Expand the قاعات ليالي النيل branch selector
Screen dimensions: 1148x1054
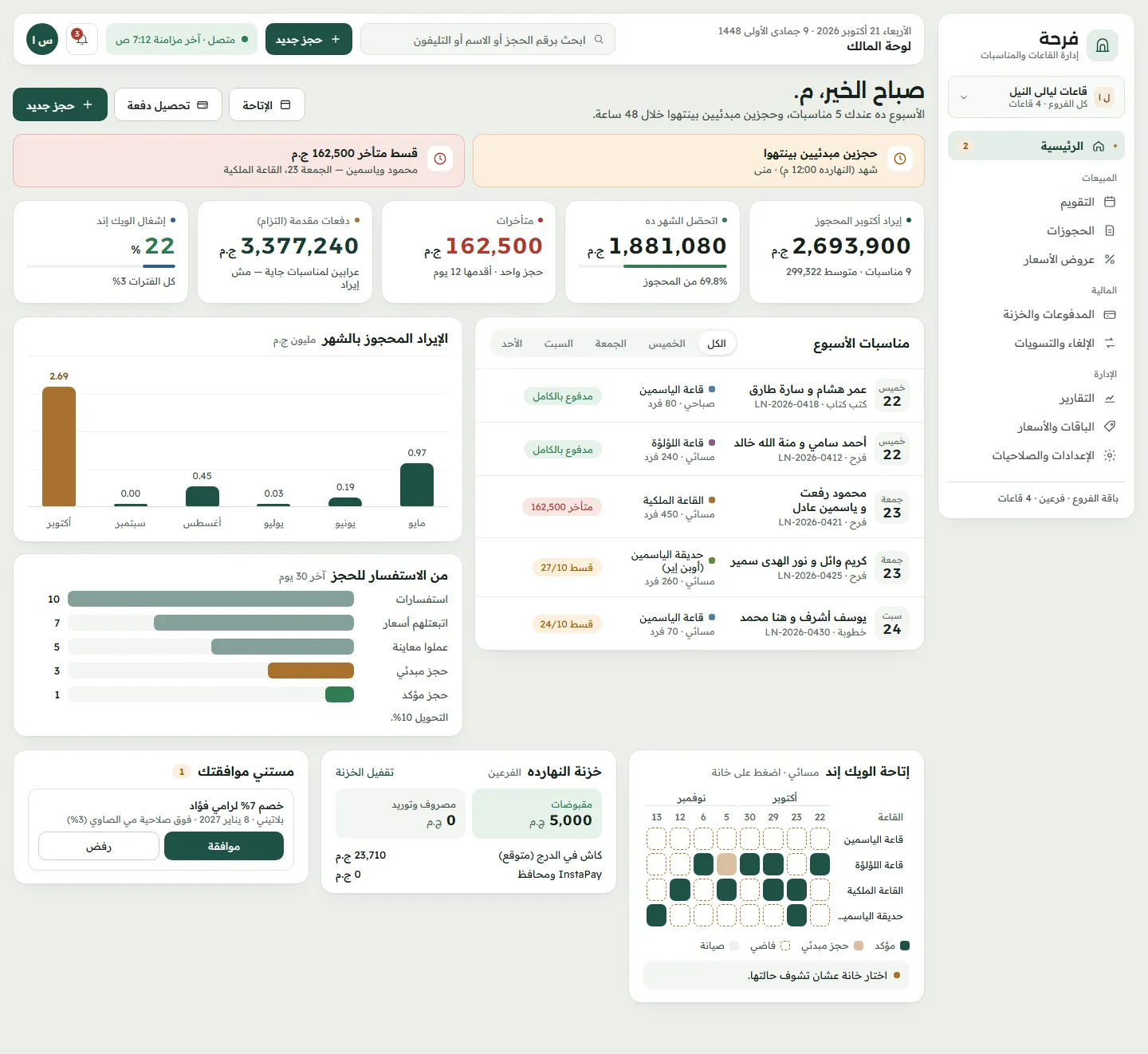click(1036, 97)
